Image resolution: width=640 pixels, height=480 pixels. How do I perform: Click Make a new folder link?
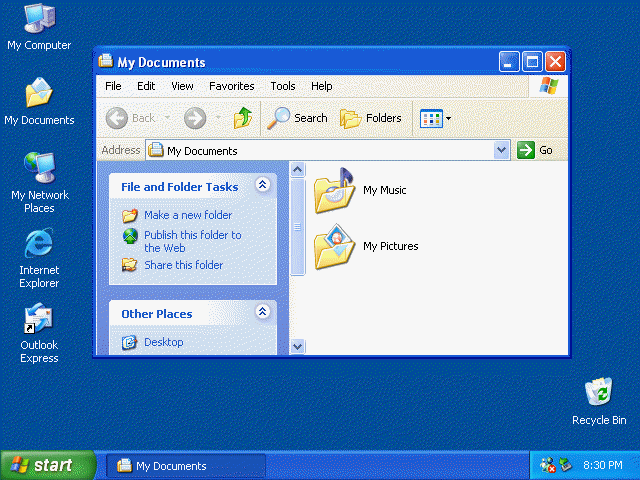[188, 215]
